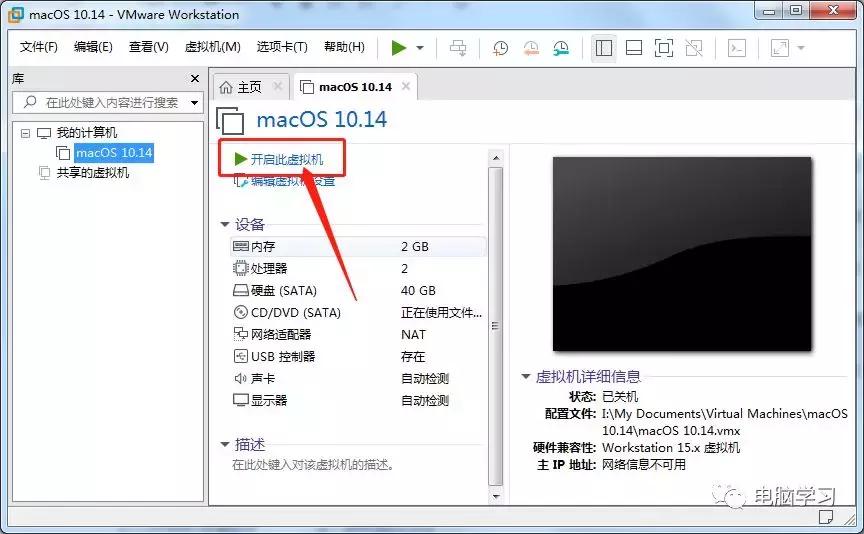Close the 库 library panel
Image resolution: width=864 pixels, height=534 pixels.
click(x=195, y=79)
